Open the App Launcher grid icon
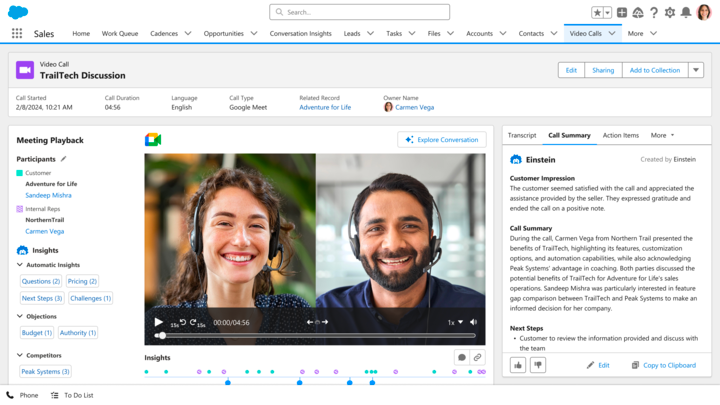The image size is (720, 405). point(17,33)
